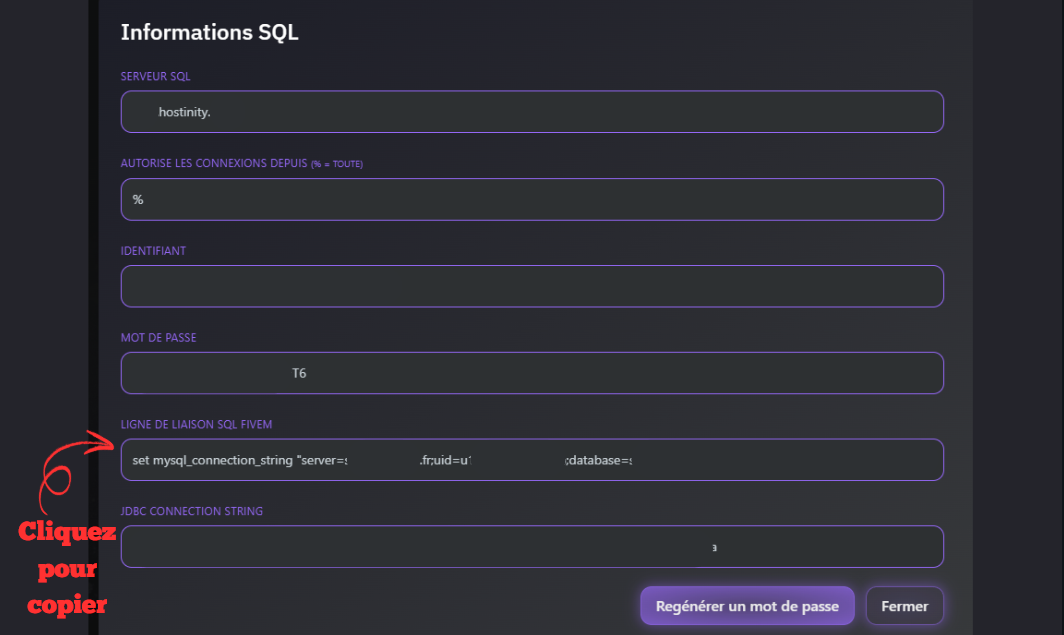The width and height of the screenshot is (1064, 635).
Task: Click the ;database= segment in the connection string
Action: tap(598, 461)
